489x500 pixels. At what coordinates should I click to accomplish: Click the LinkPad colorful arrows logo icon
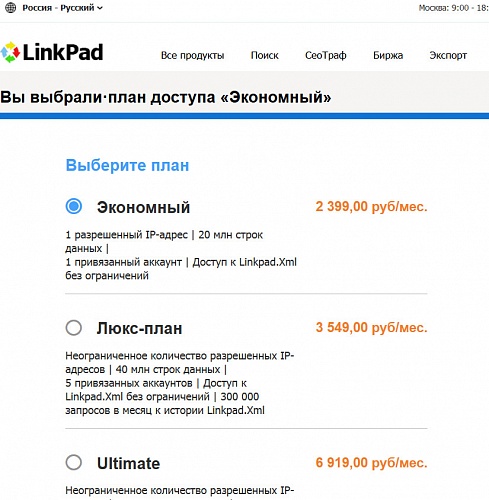click(x=10, y=52)
